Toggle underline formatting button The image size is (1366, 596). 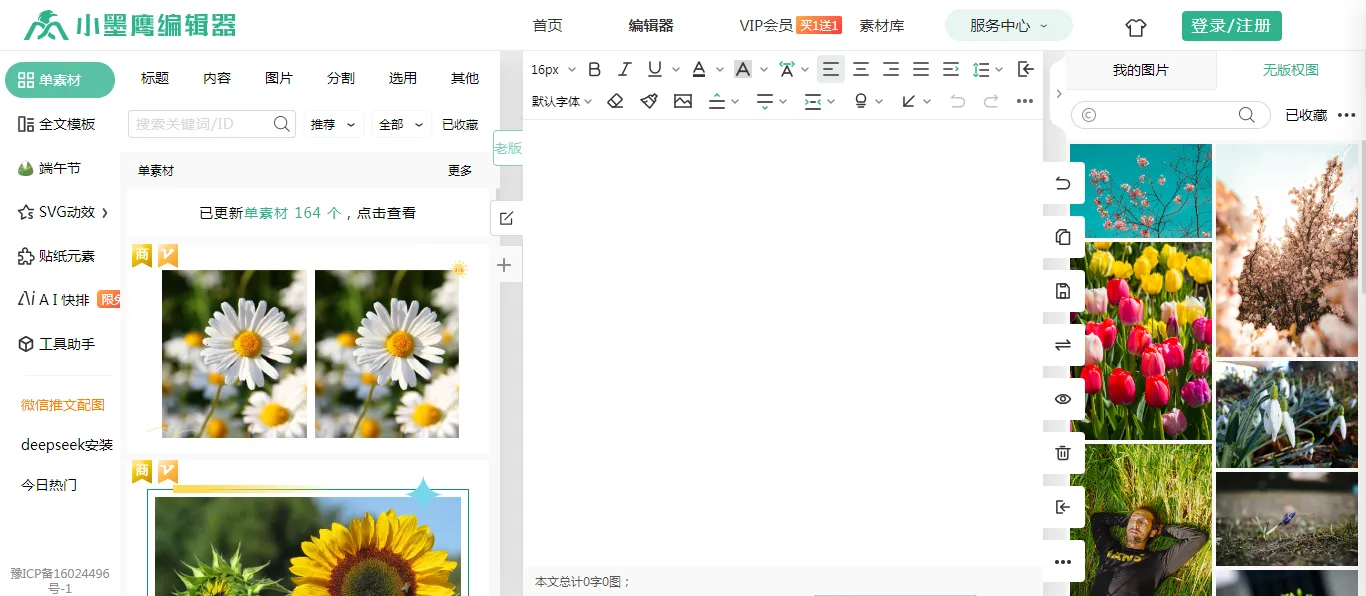(x=655, y=69)
